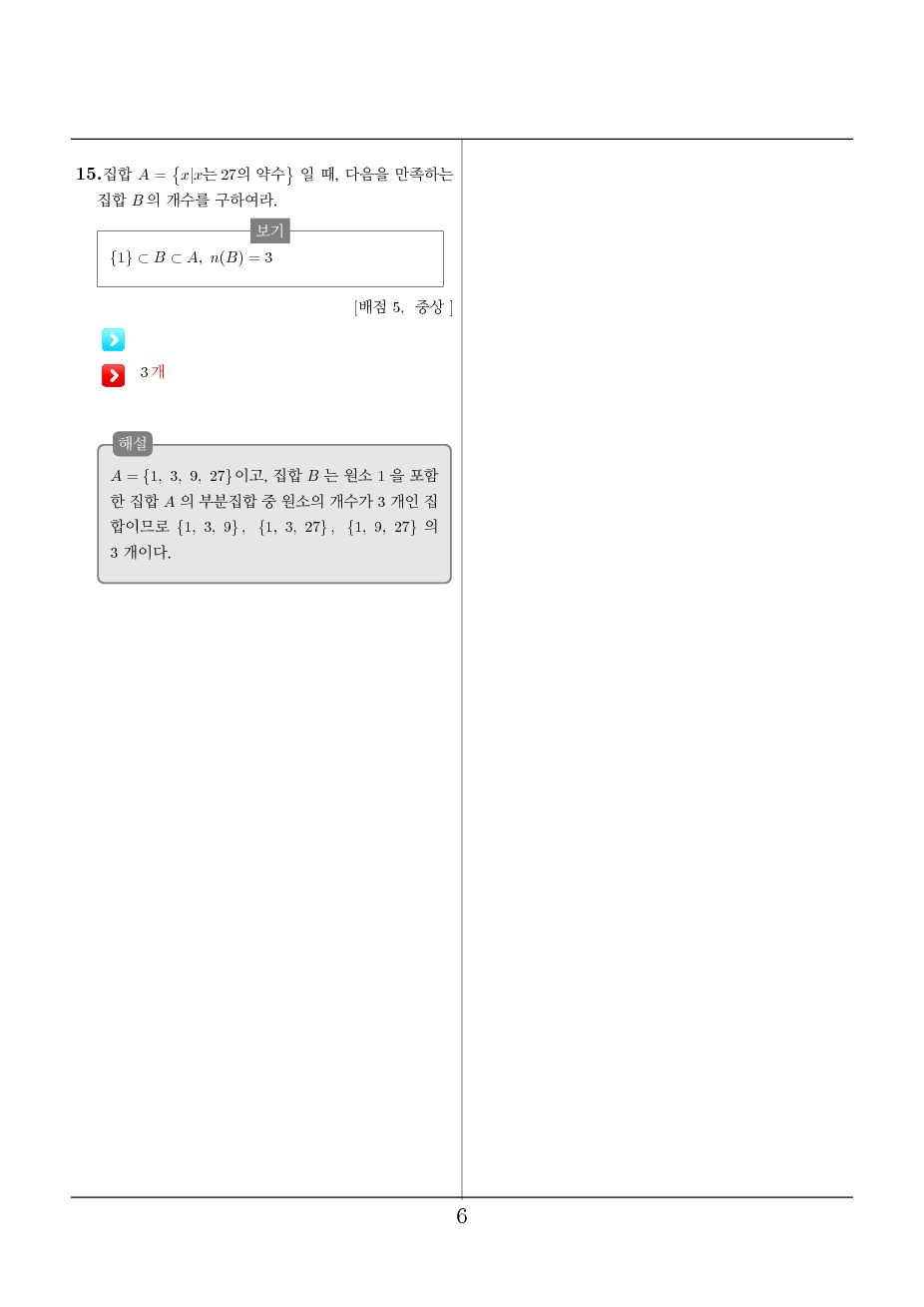
Task: Select the subset {1, 3, 9} in explanation
Action: [209, 527]
